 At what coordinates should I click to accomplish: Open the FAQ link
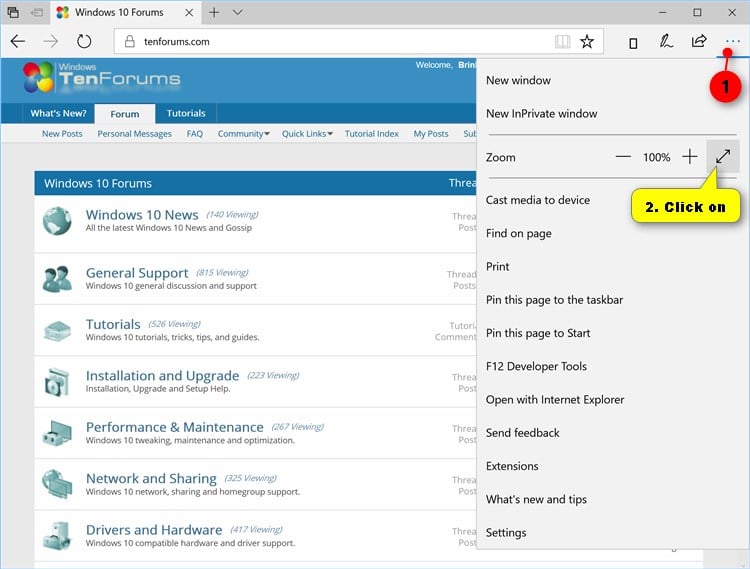pyautogui.click(x=195, y=134)
